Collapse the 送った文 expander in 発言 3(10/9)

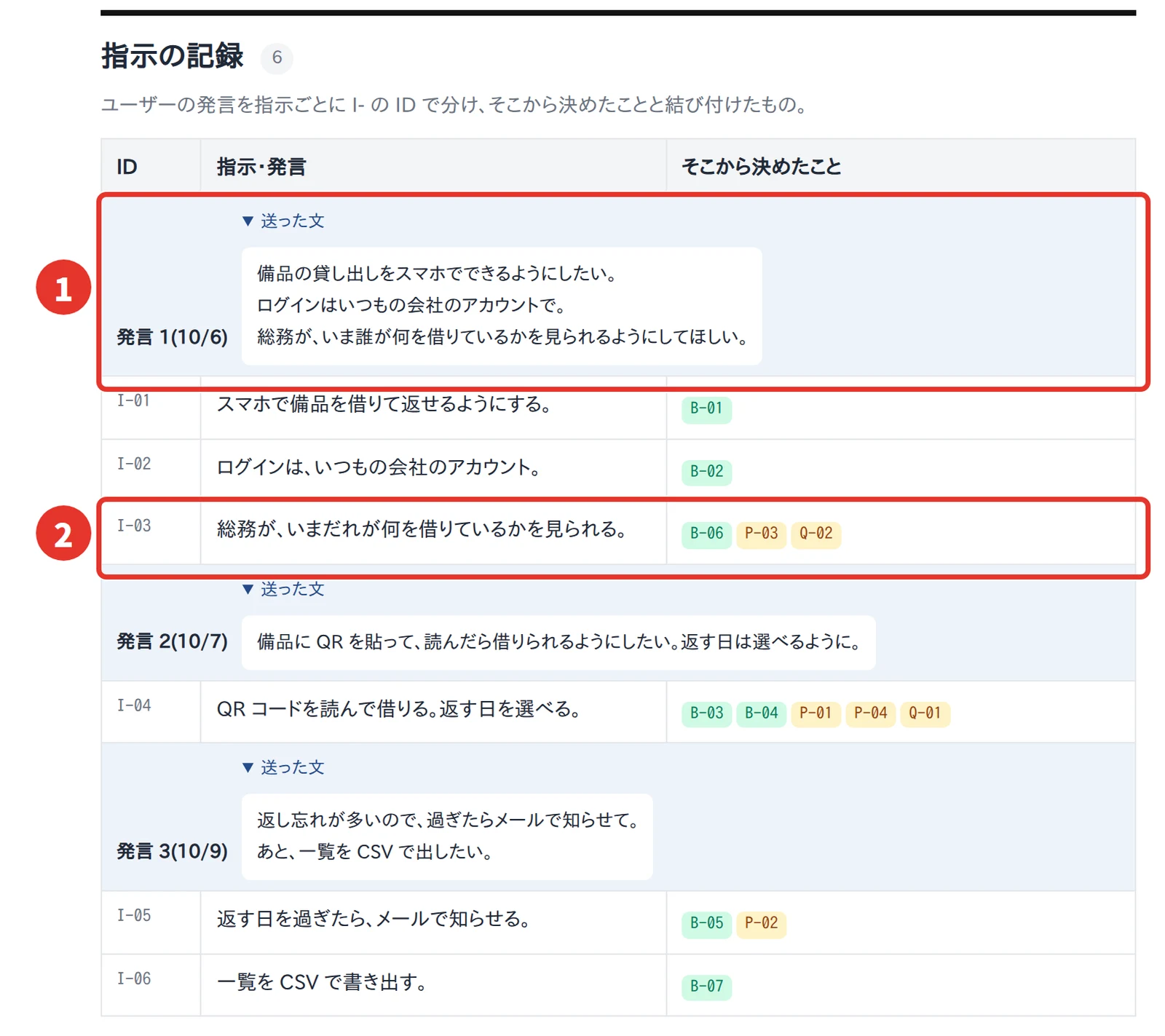283,767
